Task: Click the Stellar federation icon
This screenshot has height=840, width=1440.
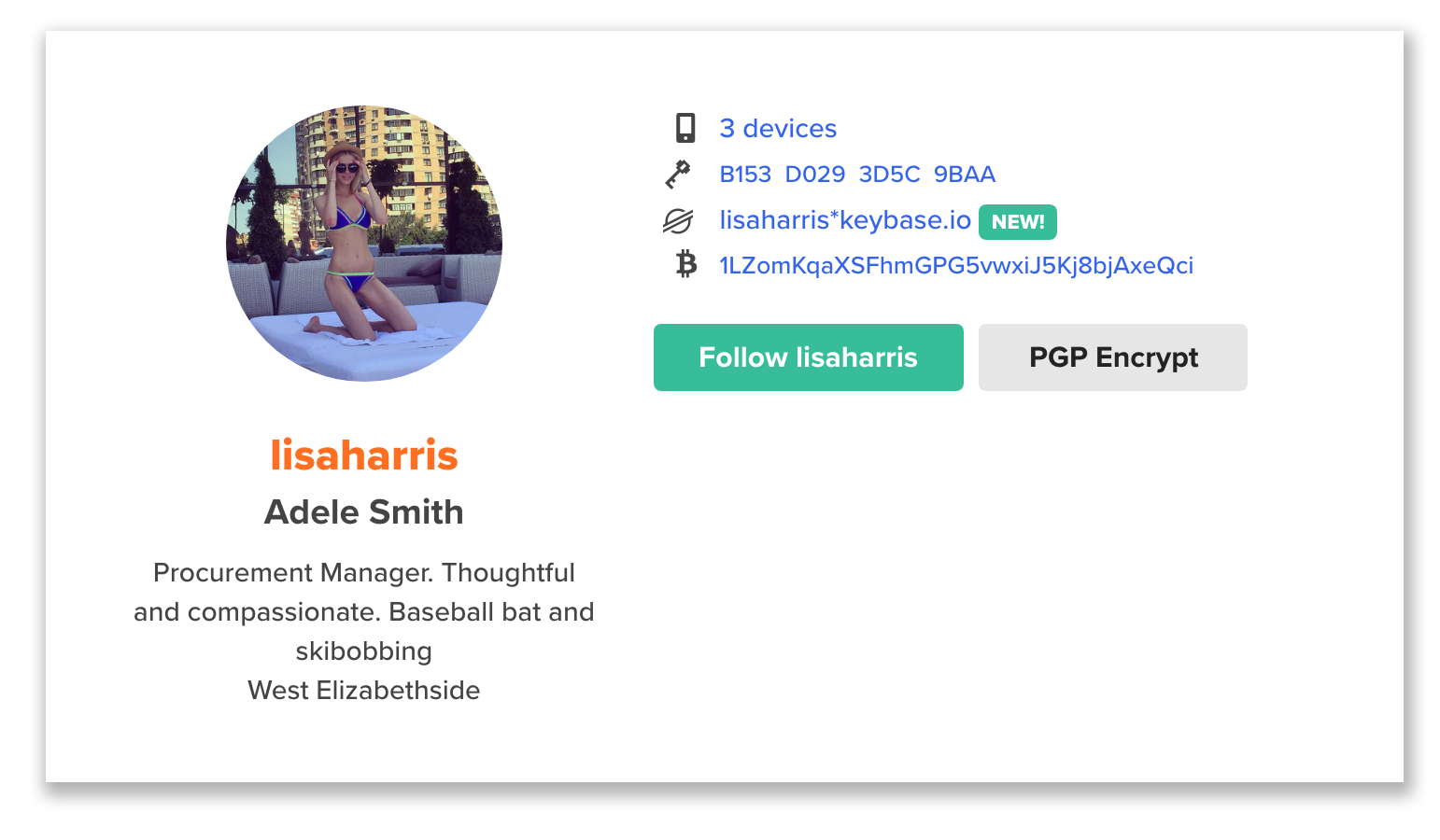Action: [678, 220]
